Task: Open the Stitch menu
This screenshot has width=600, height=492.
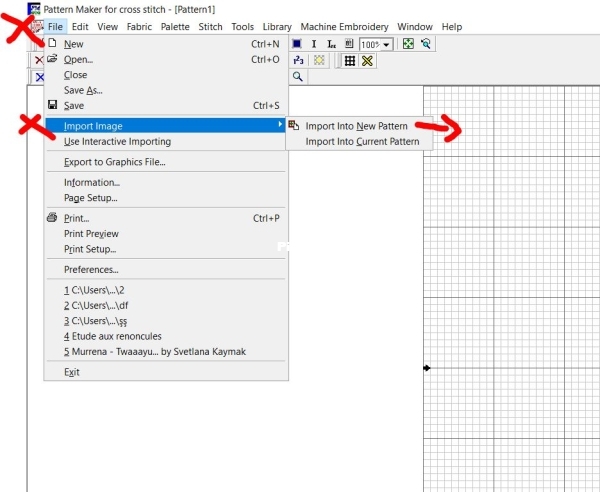Action: click(x=210, y=27)
